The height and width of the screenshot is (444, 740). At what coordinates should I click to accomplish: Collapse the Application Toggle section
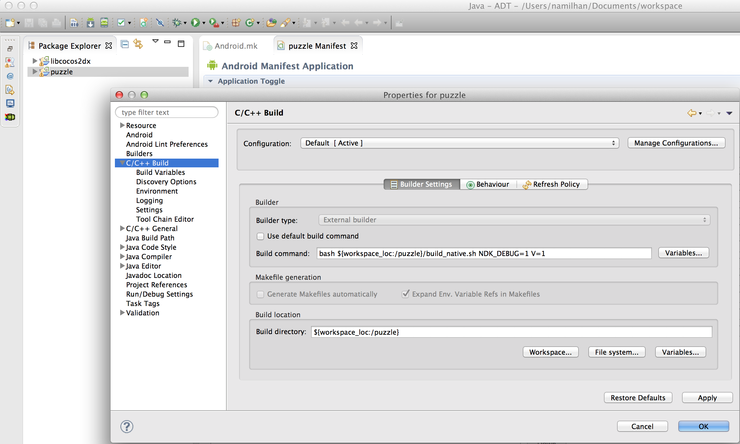coord(210,81)
